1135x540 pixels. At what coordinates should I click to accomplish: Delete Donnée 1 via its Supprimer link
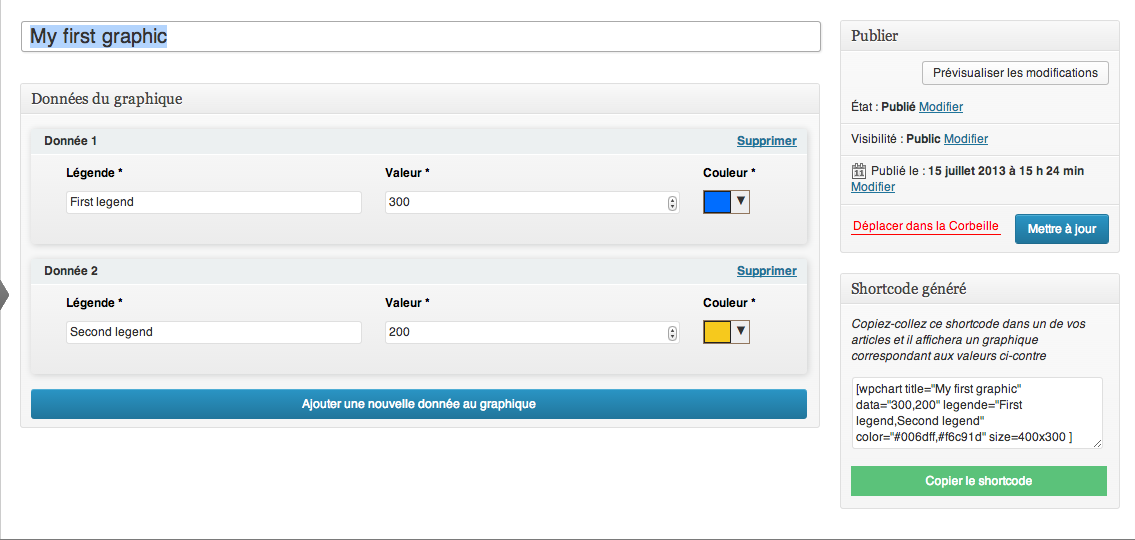[x=767, y=141]
